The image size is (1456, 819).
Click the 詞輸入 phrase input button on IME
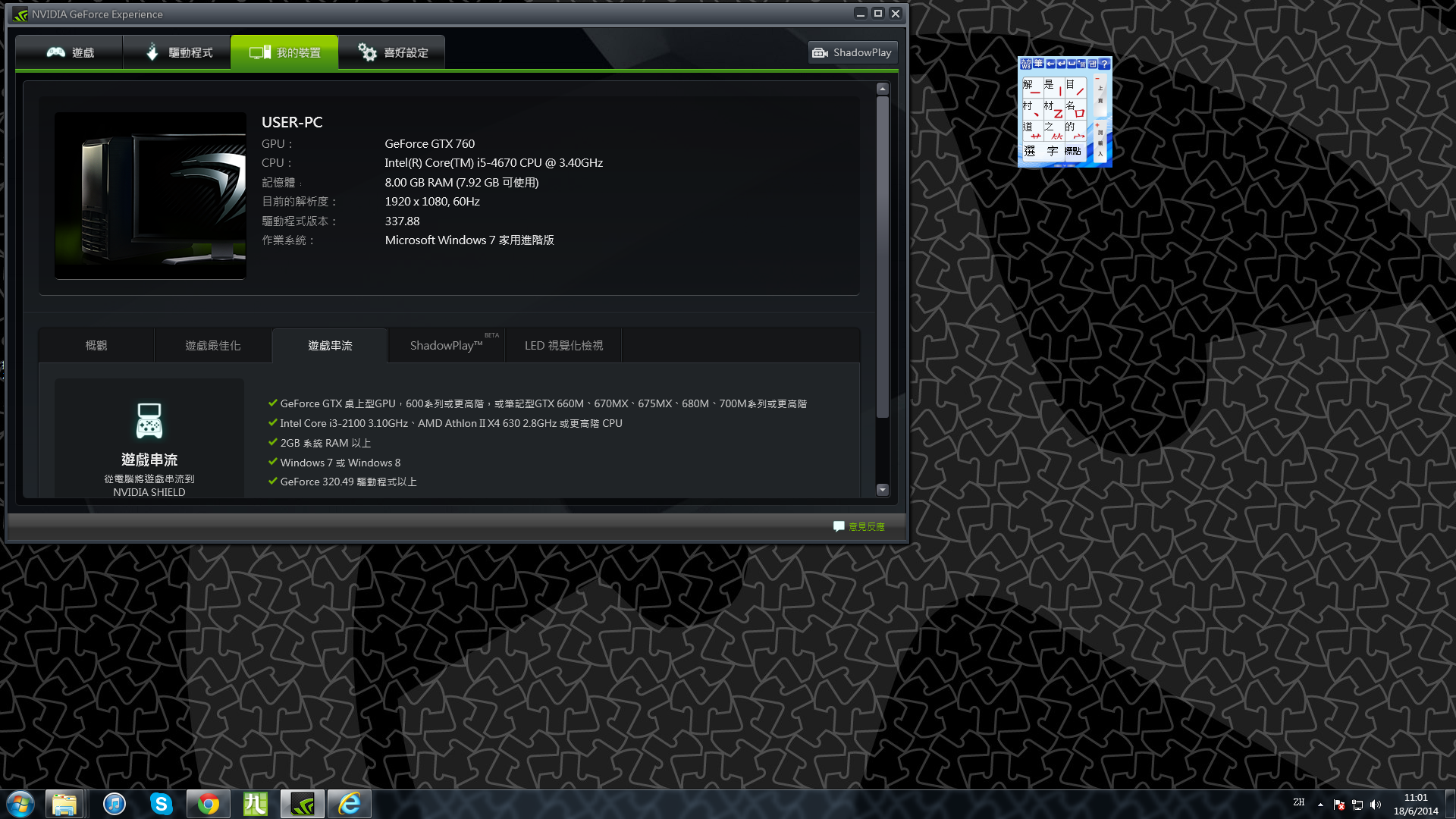pyautogui.click(x=1100, y=141)
